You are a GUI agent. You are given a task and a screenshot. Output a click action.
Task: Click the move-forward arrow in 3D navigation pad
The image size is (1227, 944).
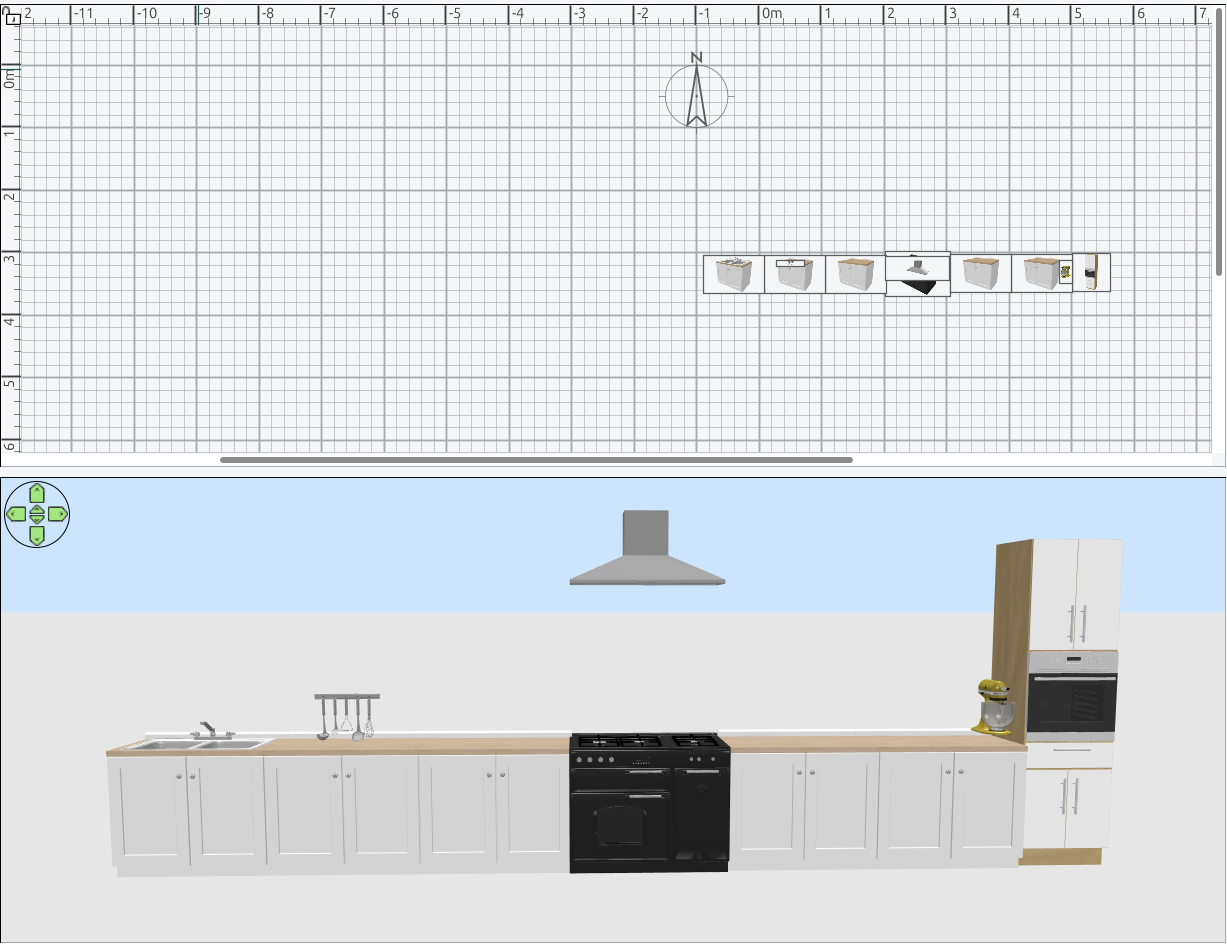tap(37, 492)
